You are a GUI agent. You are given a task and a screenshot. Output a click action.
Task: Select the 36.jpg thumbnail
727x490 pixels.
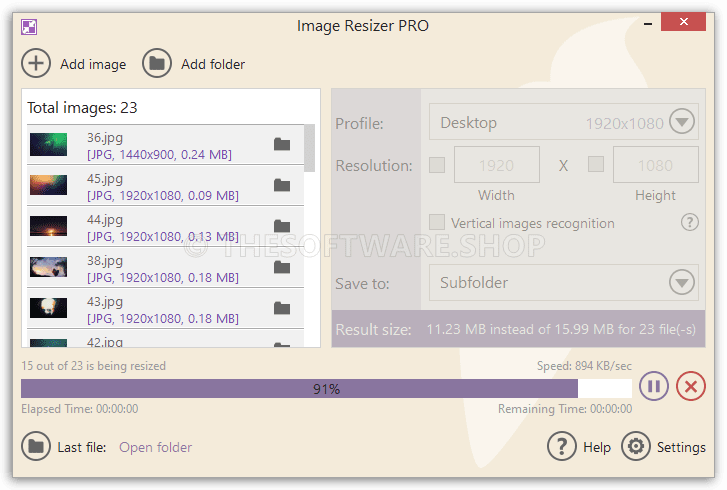click(x=48, y=144)
